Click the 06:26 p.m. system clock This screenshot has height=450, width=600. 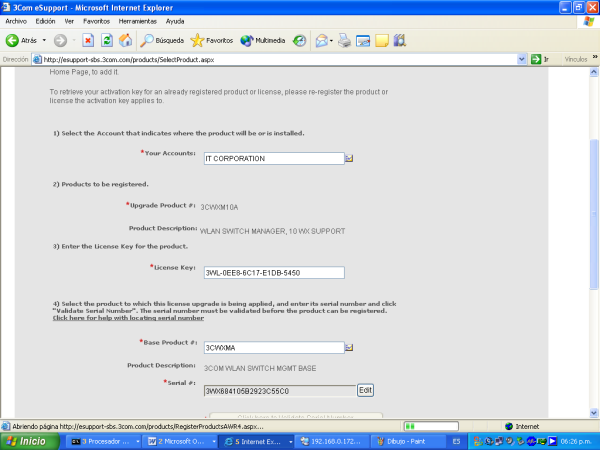[576, 442]
